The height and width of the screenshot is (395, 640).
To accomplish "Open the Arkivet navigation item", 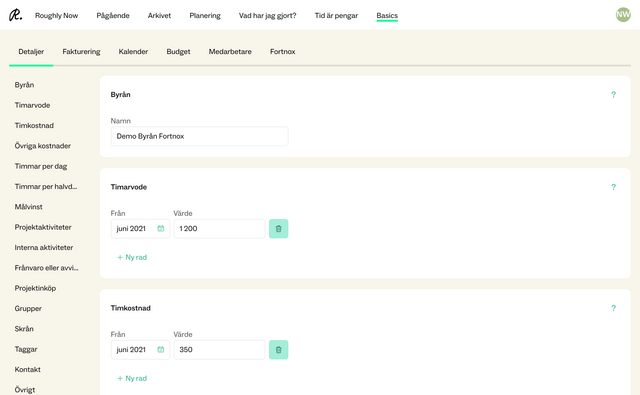I will (x=159, y=16).
